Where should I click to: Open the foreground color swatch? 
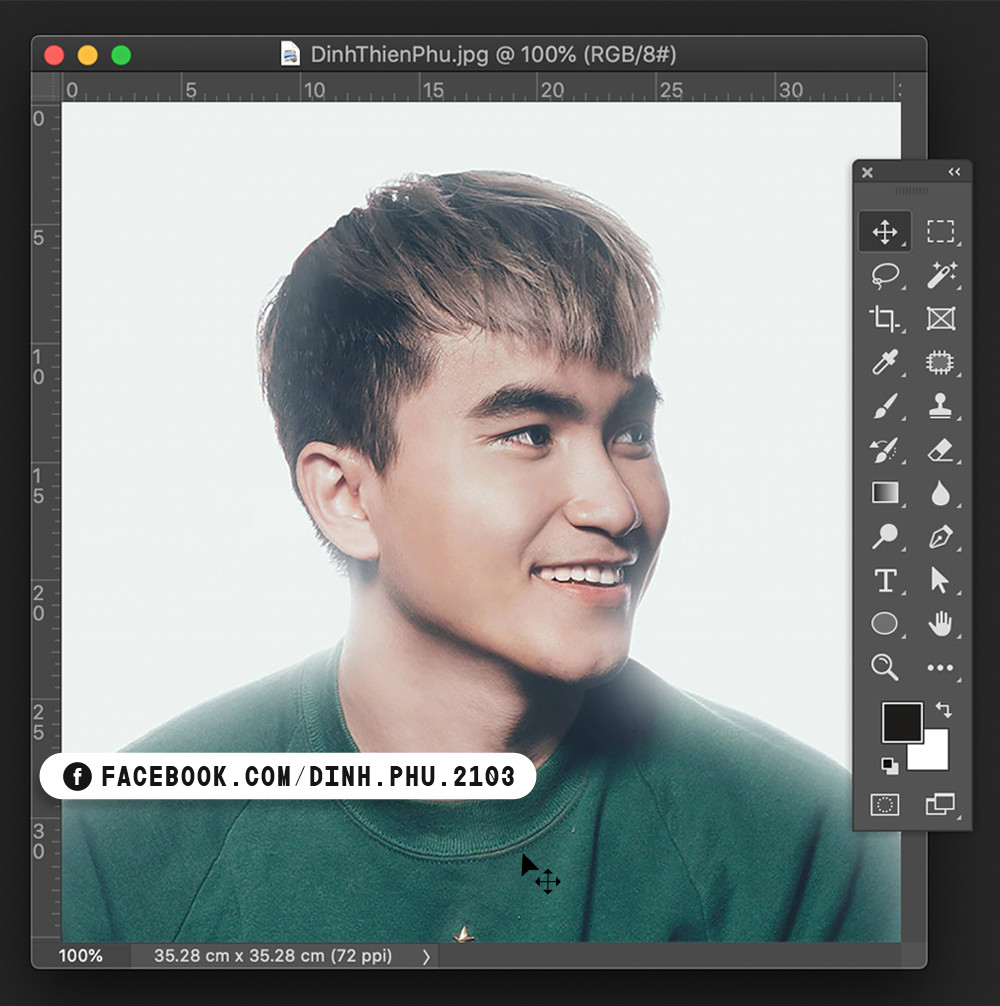[901, 722]
